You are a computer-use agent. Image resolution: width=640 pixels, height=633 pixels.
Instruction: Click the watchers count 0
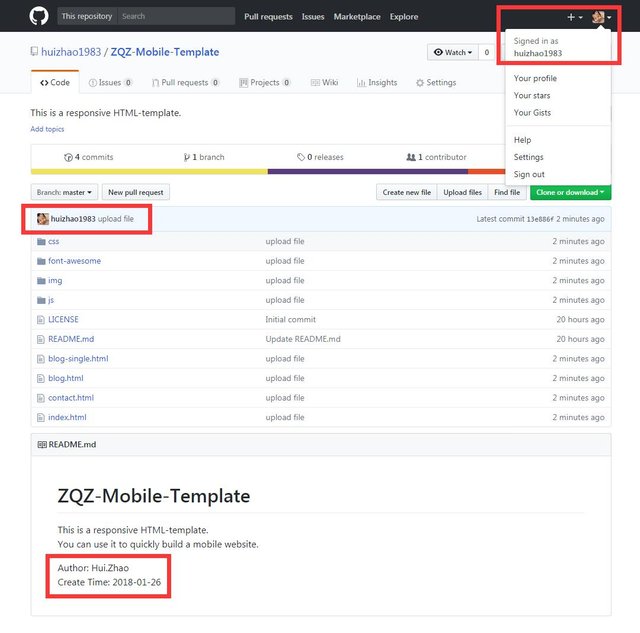tap(487, 52)
